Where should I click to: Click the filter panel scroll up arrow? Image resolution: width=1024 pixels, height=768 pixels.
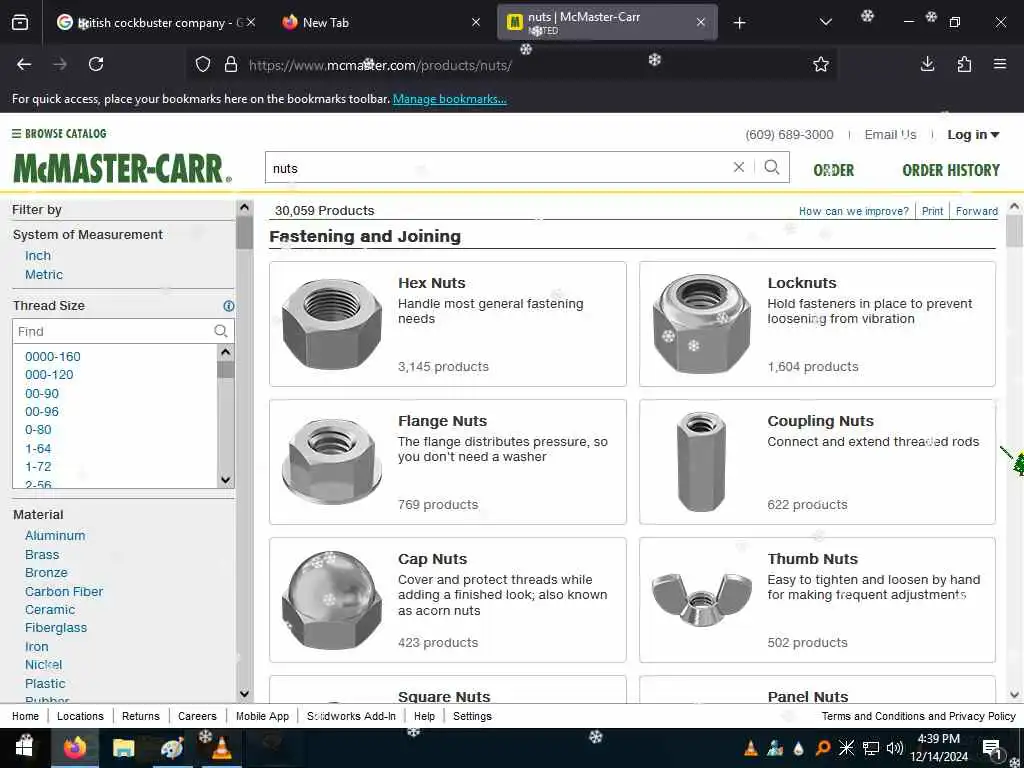(x=244, y=208)
